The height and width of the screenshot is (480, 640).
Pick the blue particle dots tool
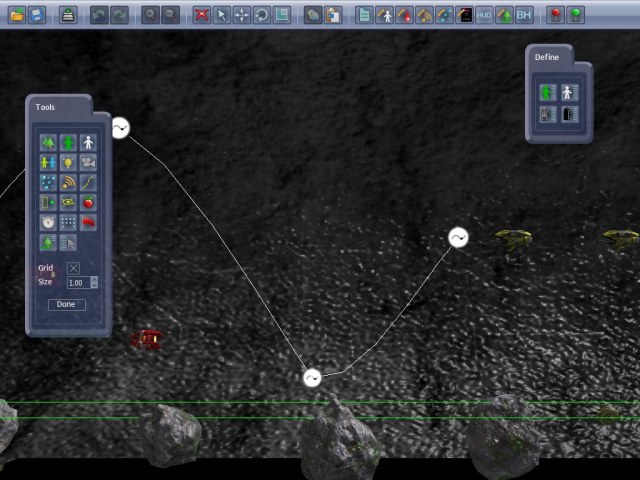48,182
